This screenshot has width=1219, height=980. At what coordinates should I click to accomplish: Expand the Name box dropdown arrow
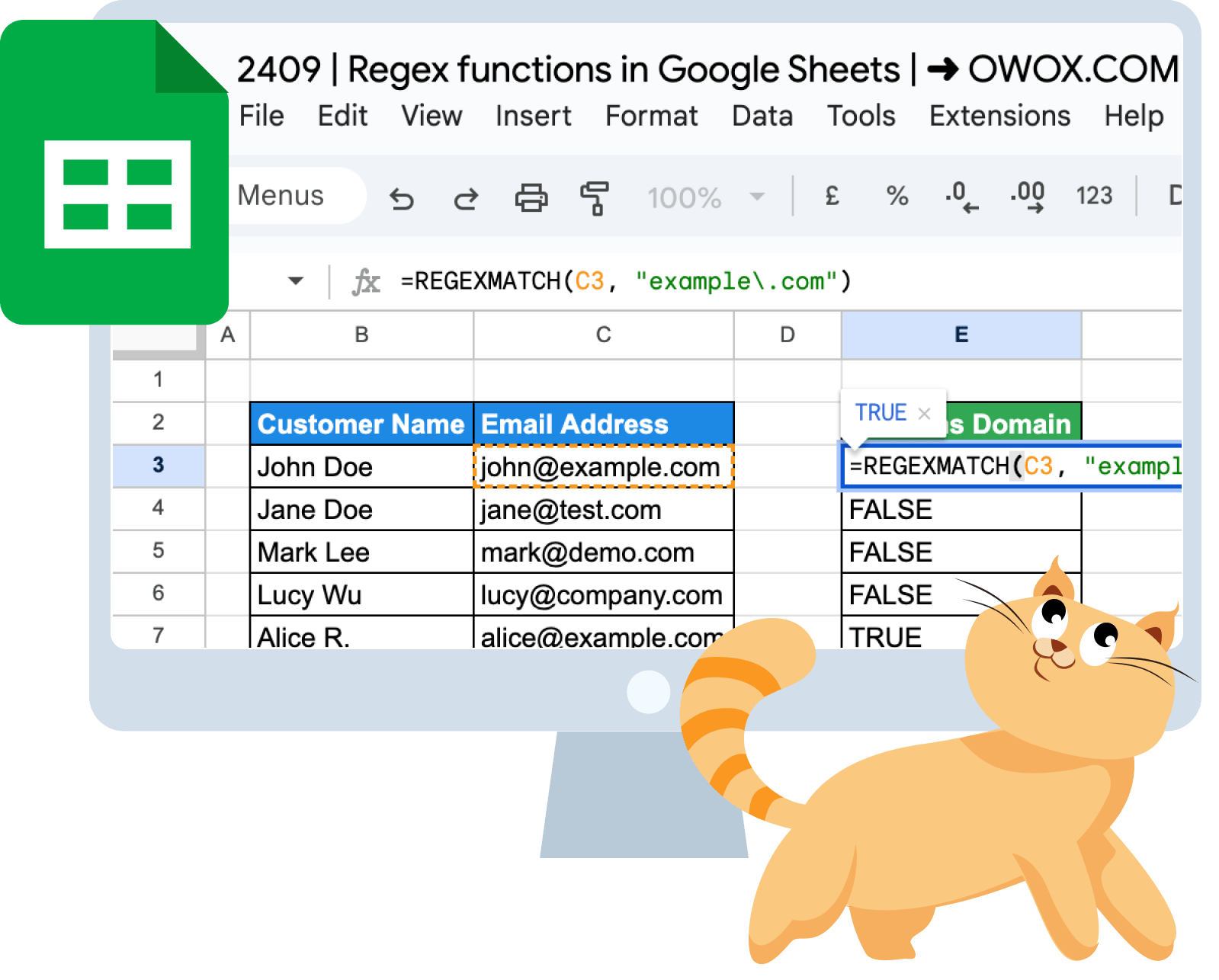pyautogui.click(x=296, y=280)
